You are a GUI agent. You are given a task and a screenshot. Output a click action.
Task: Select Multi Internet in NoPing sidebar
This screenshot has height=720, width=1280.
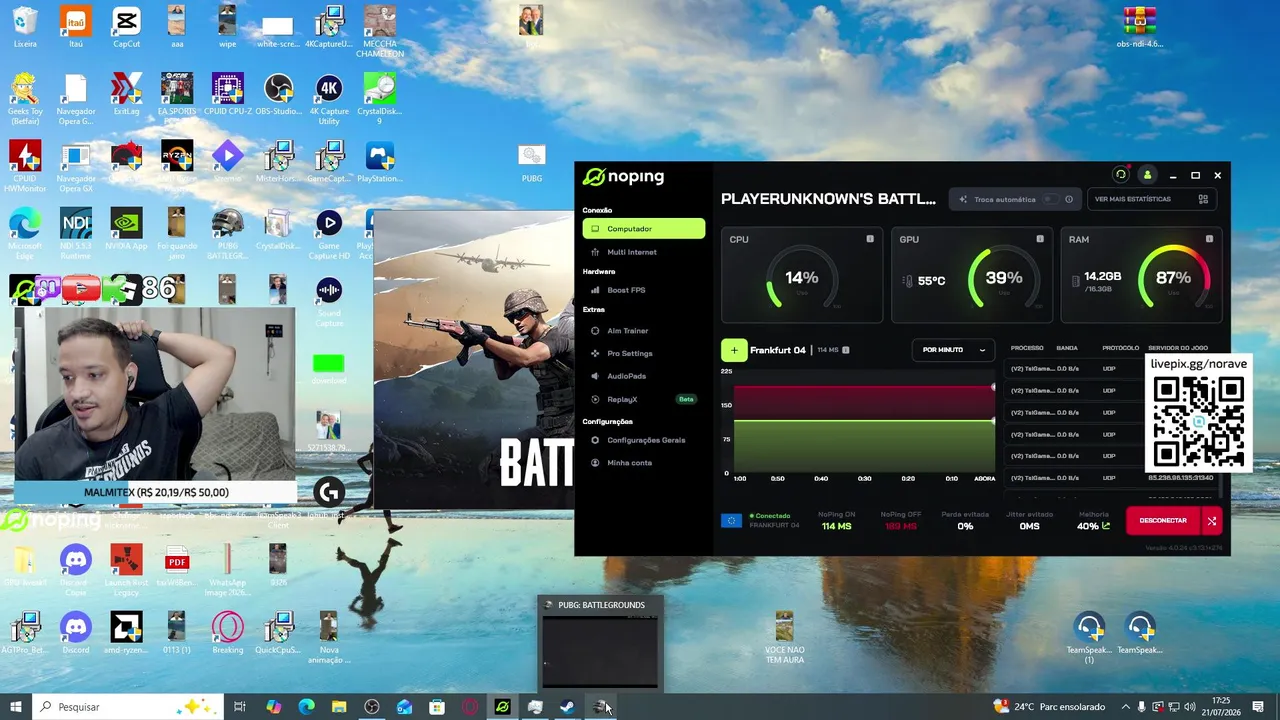pos(644,252)
